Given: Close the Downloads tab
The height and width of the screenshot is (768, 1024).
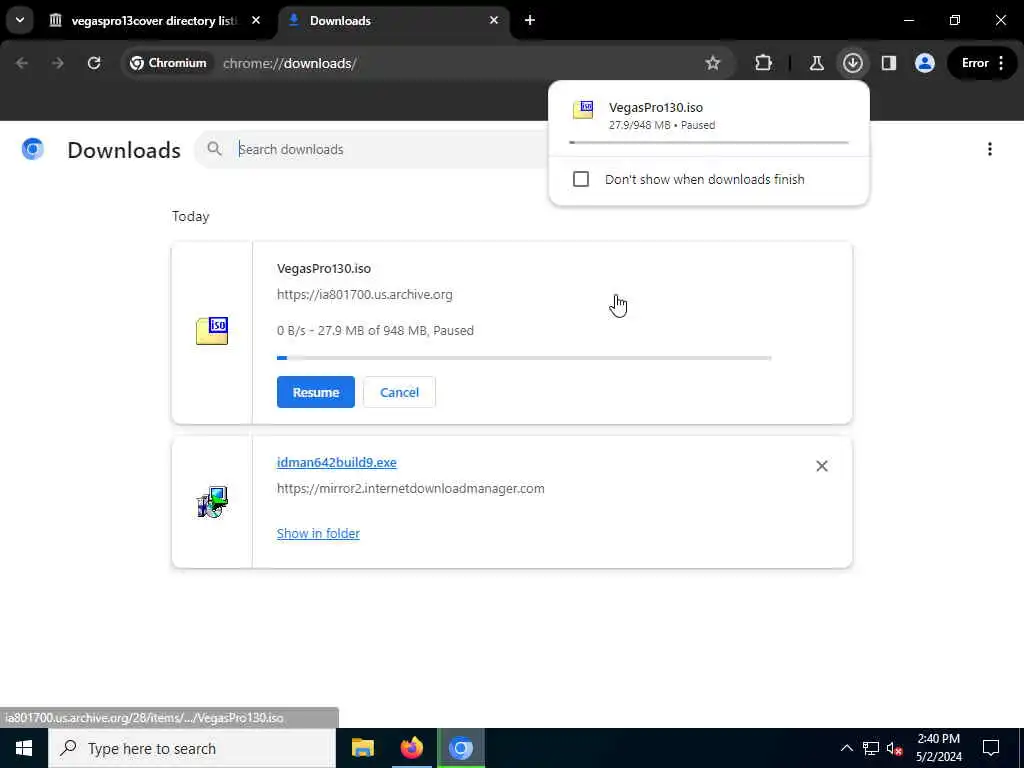Looking at the screenshot, I should 494,20.
